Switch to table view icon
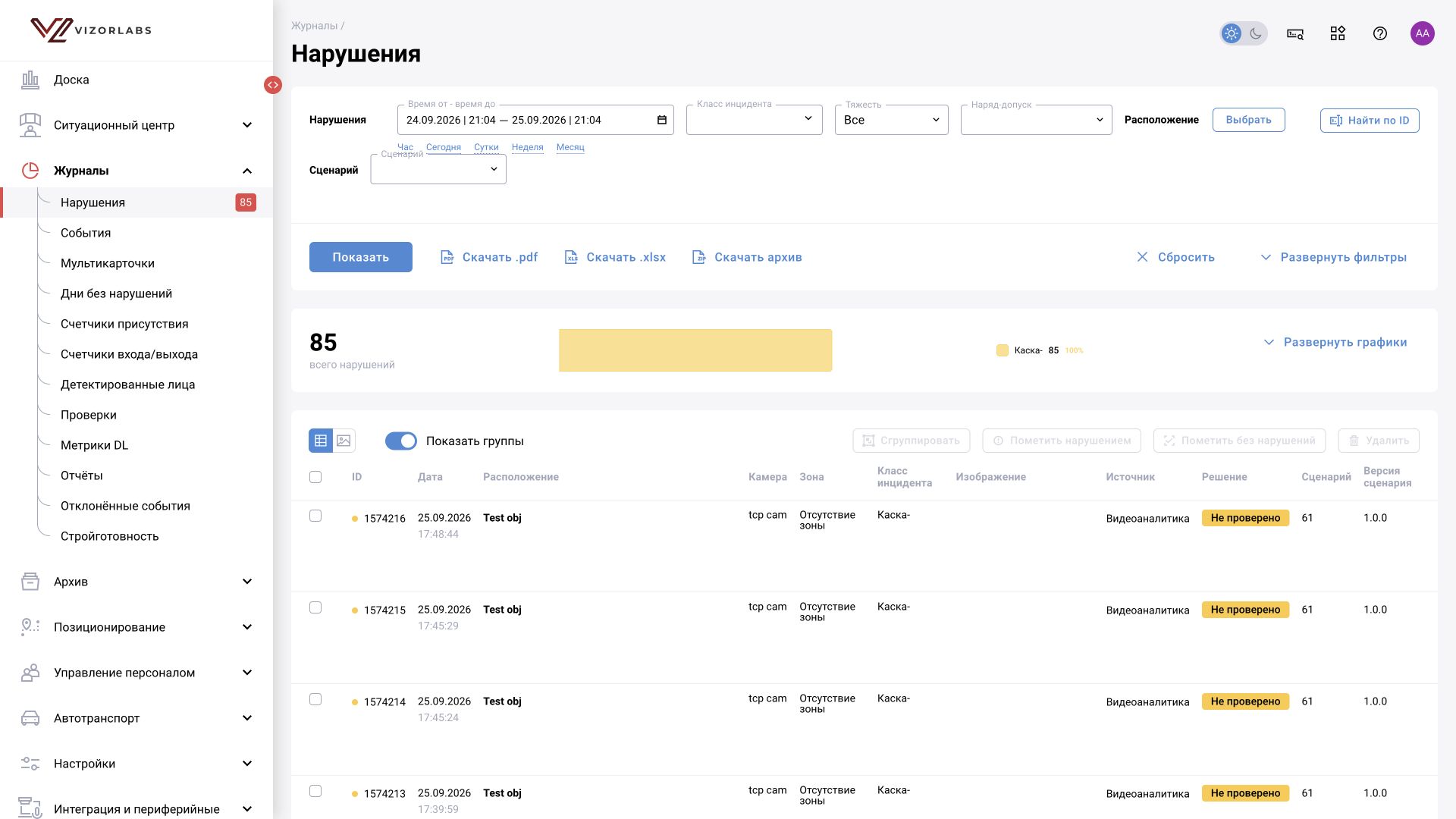This screenshot has width=1456, height=819. point(321,441)
